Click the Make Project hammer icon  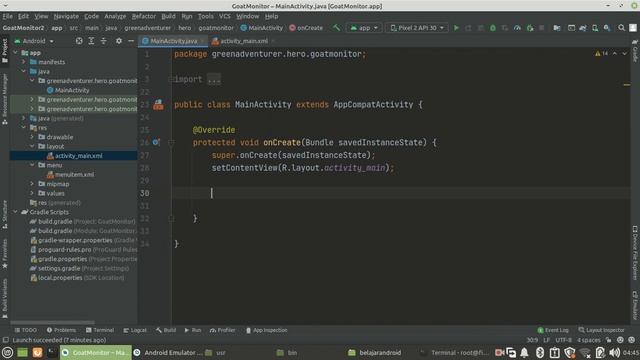[336, 28]
